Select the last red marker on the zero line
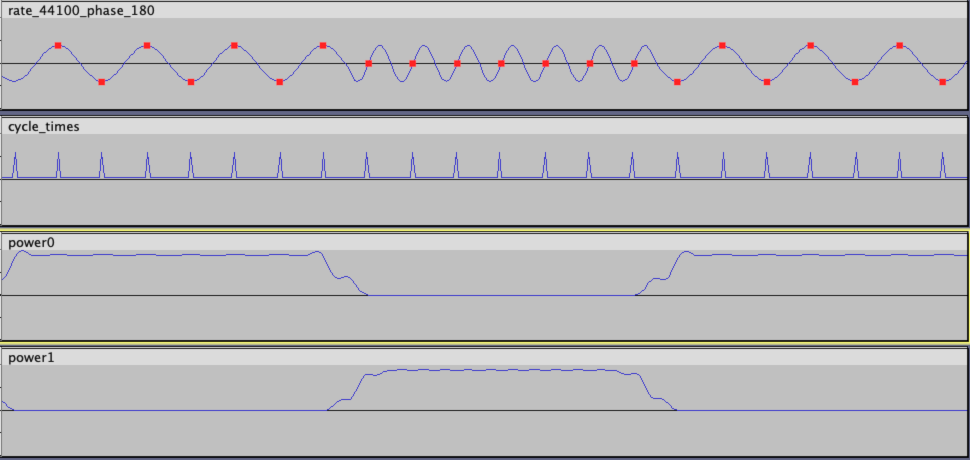Screen dimensions: 970x460 pyautogui.click(x=634, y=63)
